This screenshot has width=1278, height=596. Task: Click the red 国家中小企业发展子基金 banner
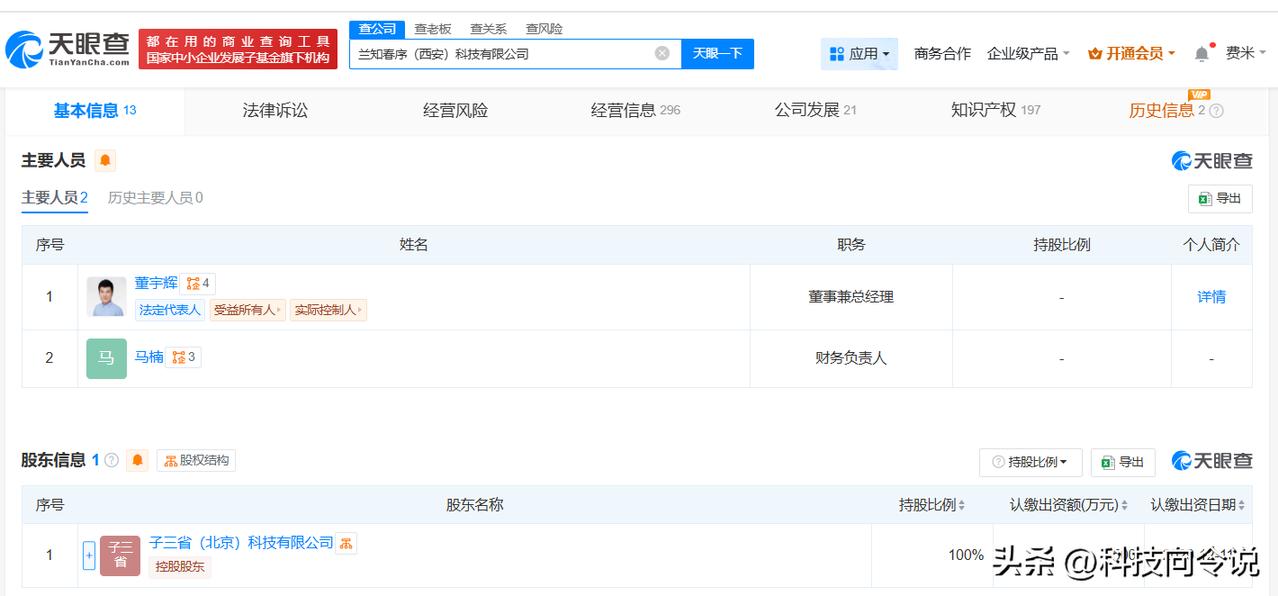238,49
